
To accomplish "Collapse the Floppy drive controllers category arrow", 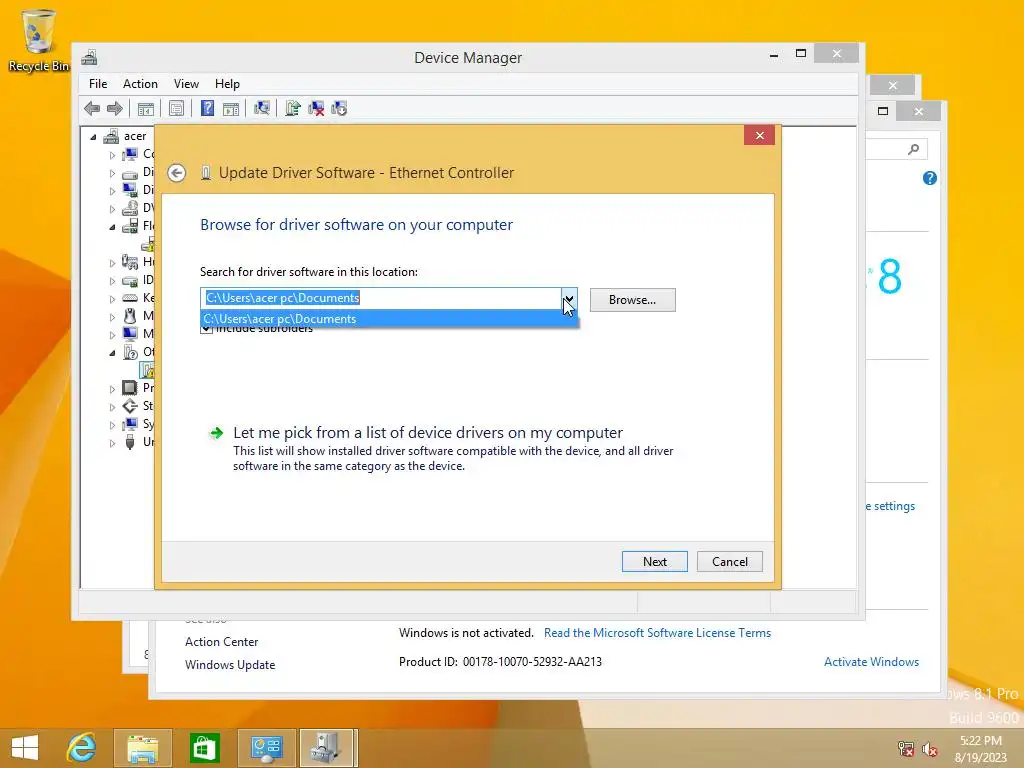I will [x=112, y=227].
